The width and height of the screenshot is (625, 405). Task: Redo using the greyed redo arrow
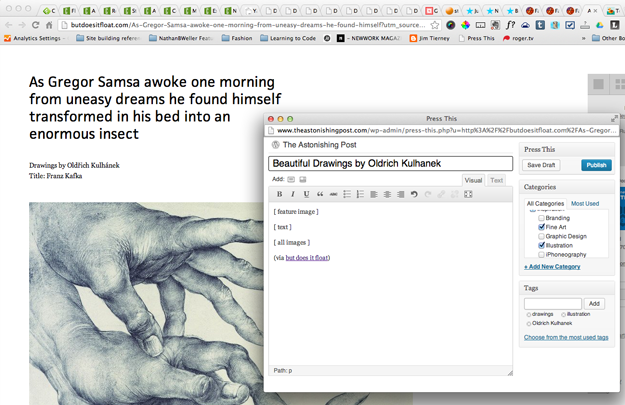click(x=428, y=194)
